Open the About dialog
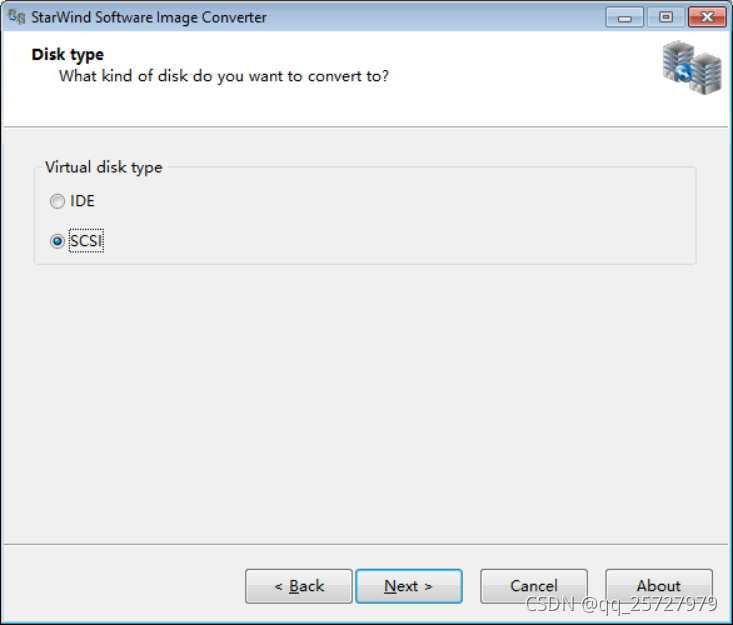Image resolution: width=733 pixels, height=625 pixels. [x=658, y=586]
